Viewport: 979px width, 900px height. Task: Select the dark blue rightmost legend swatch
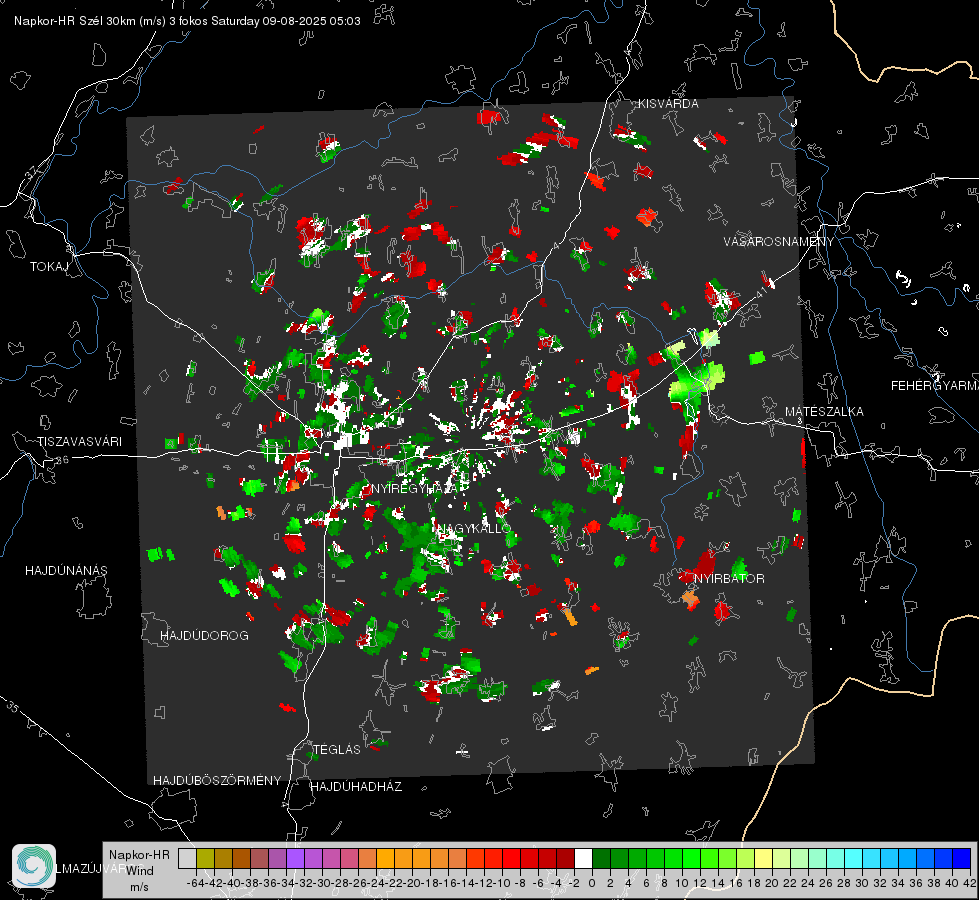pos(962,858)
